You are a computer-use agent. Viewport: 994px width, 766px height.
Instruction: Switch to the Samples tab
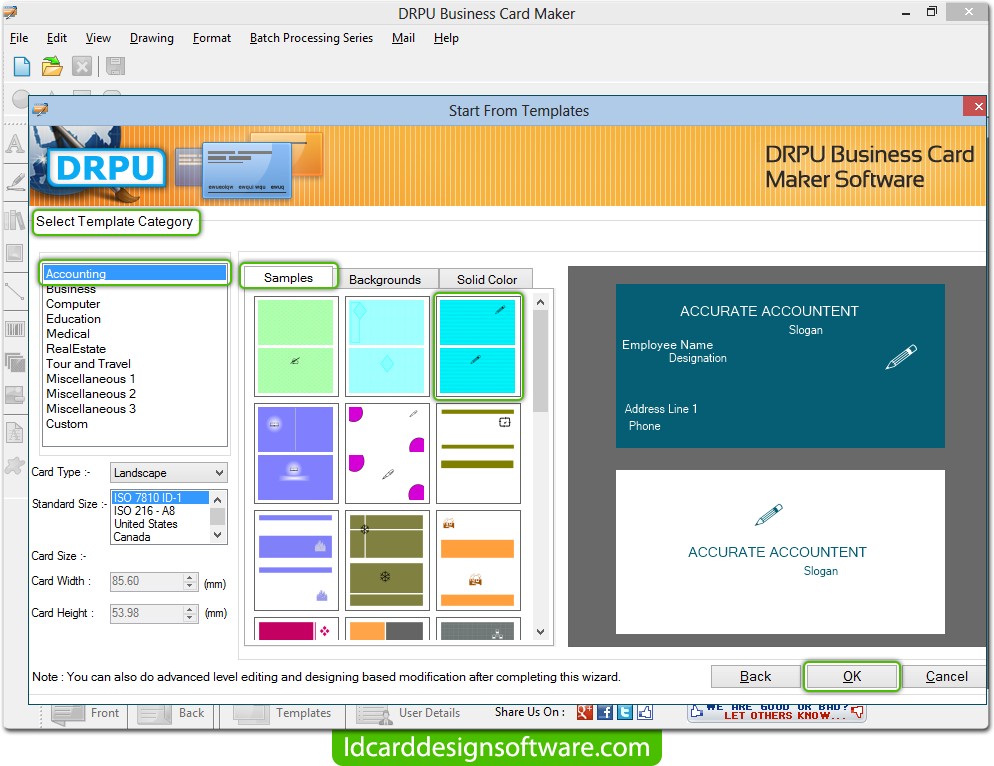(288, 278)
